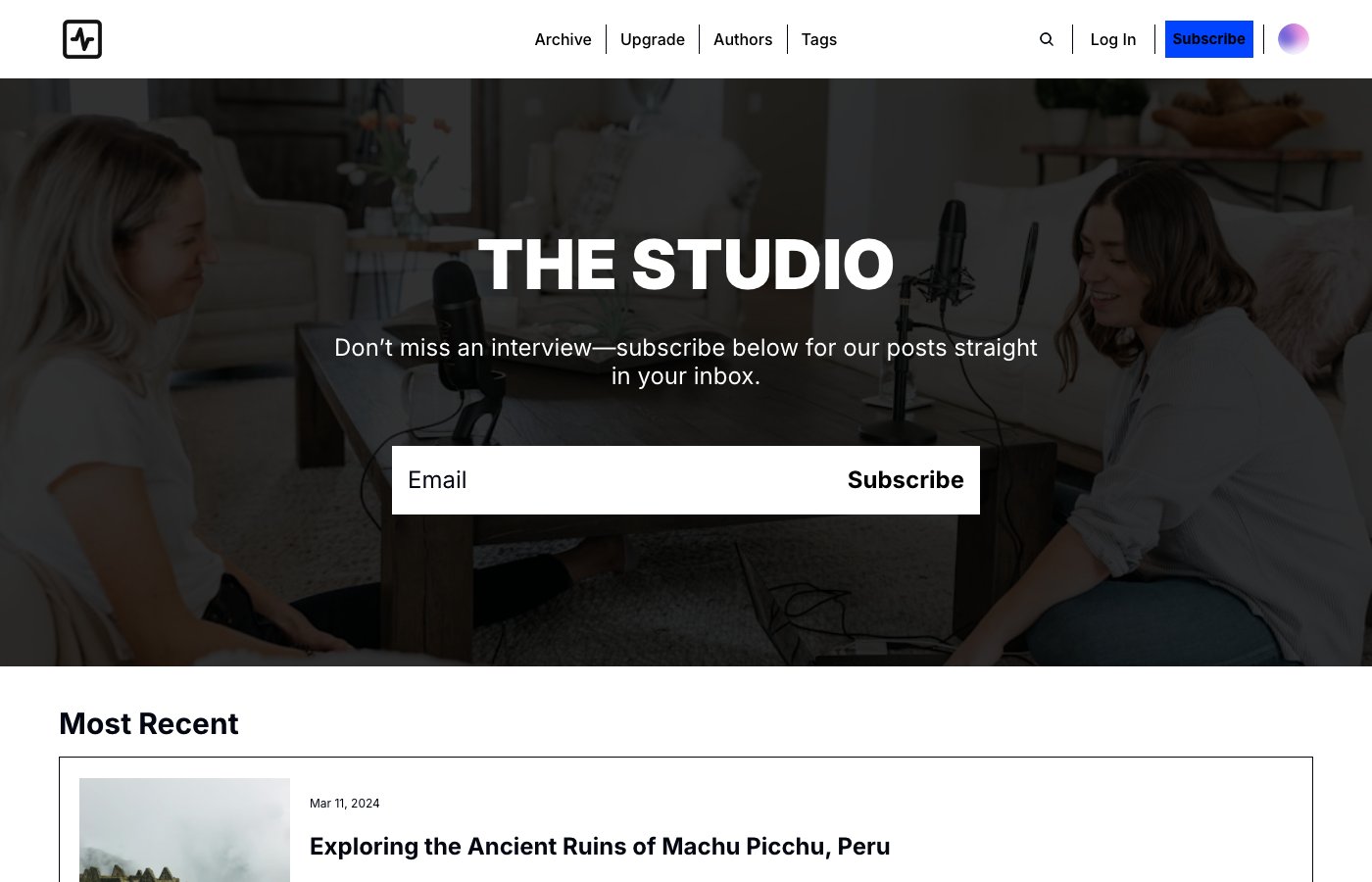Screen dimensions: 1372x882
Task: Open the Archive nav item
Action: click(563, 39)
